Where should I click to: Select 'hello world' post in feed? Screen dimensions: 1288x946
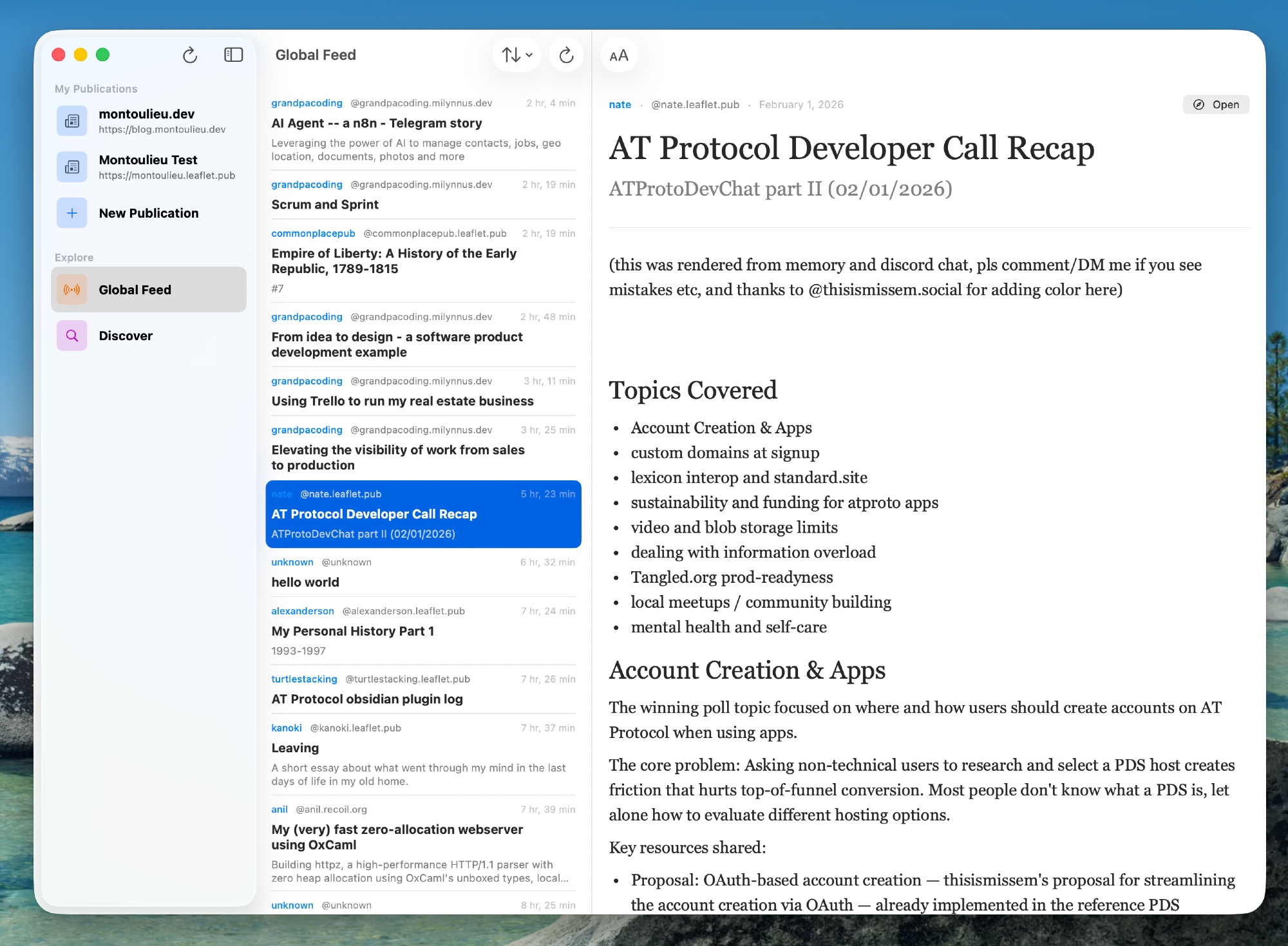(305, 582)
